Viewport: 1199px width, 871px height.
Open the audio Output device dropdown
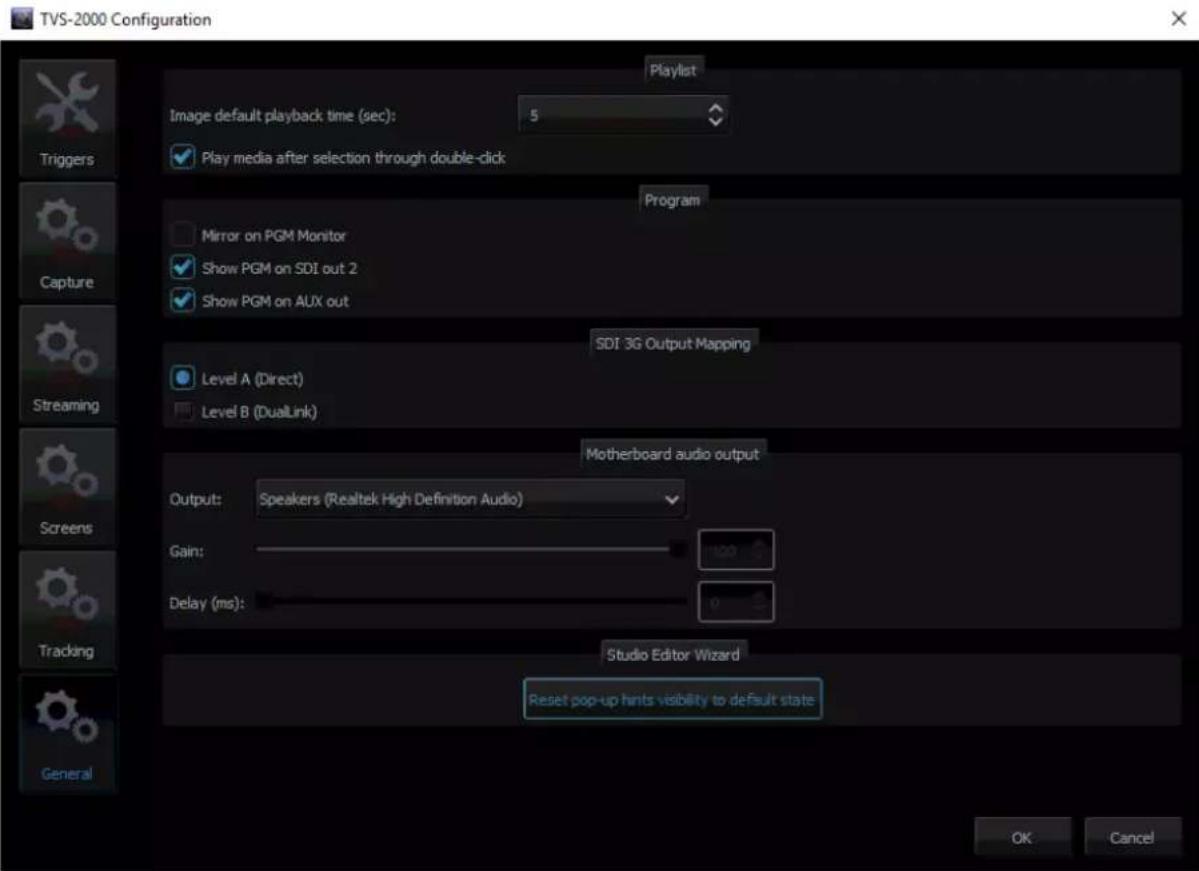click(470, 499)
